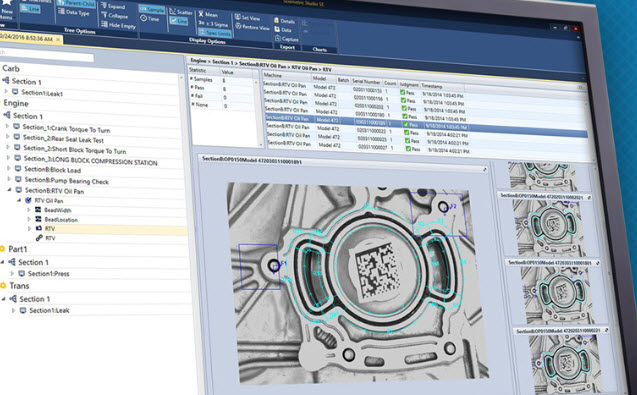Click the # Fail statistic row
Screen dimensions: 637x395
[x=222, y=97]
